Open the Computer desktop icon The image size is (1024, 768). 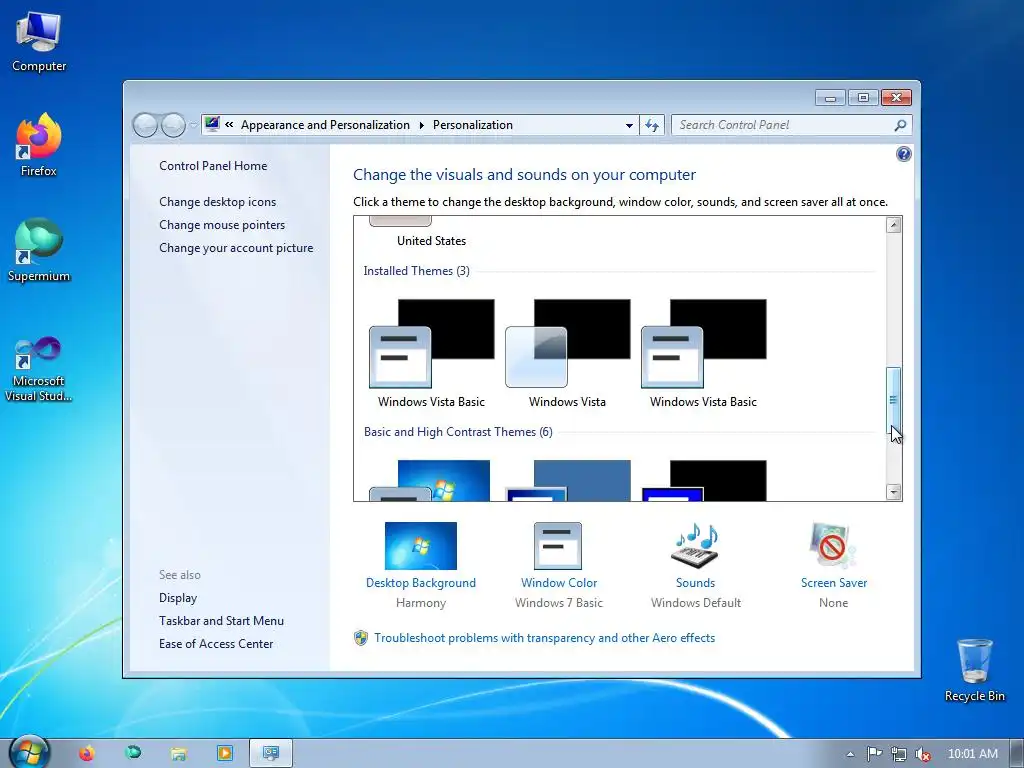[39, 42]
